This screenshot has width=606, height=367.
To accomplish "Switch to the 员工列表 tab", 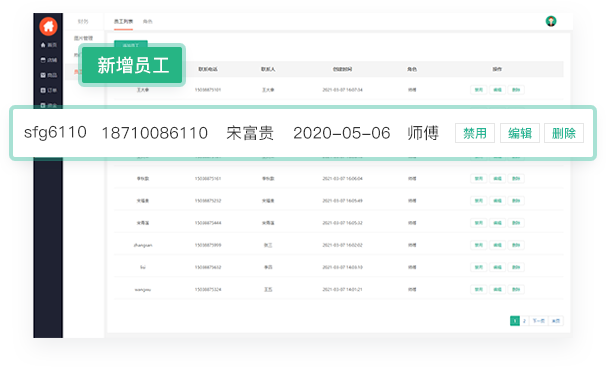I will click(123, 22).
